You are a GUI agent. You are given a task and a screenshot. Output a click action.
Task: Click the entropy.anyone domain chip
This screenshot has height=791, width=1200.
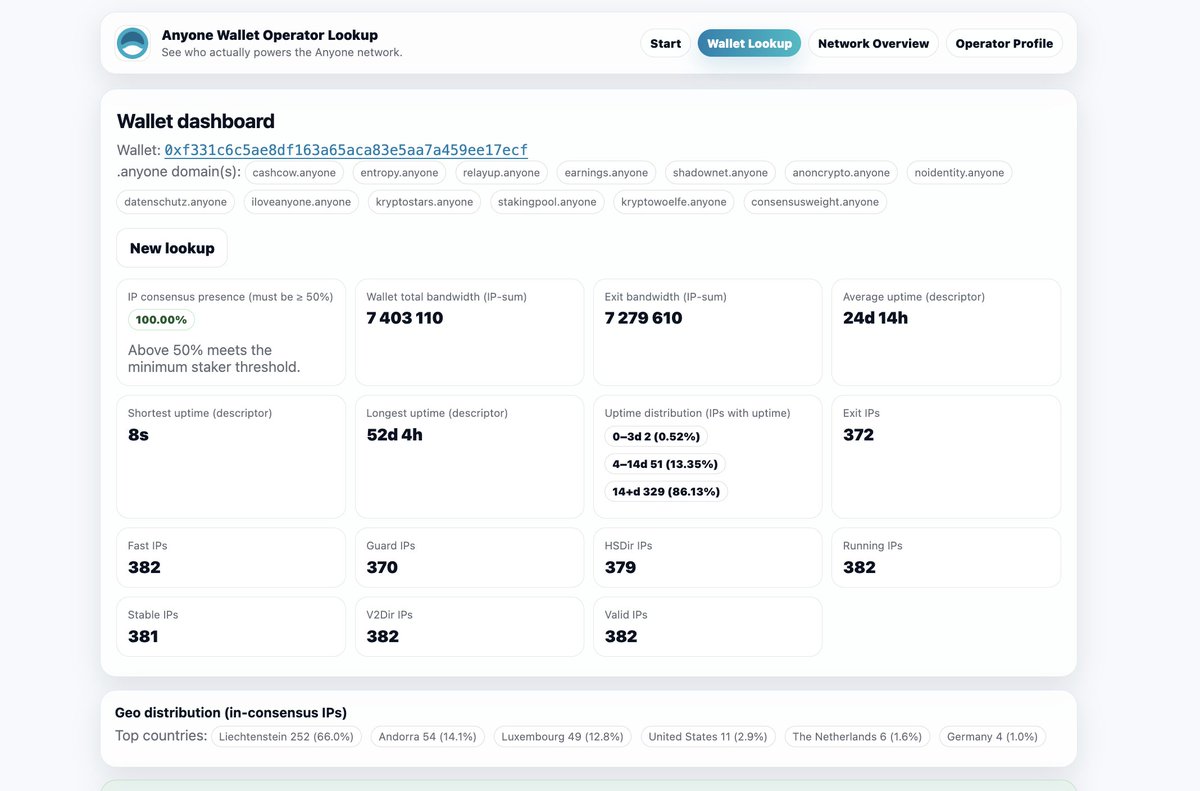tap(400, 173)
